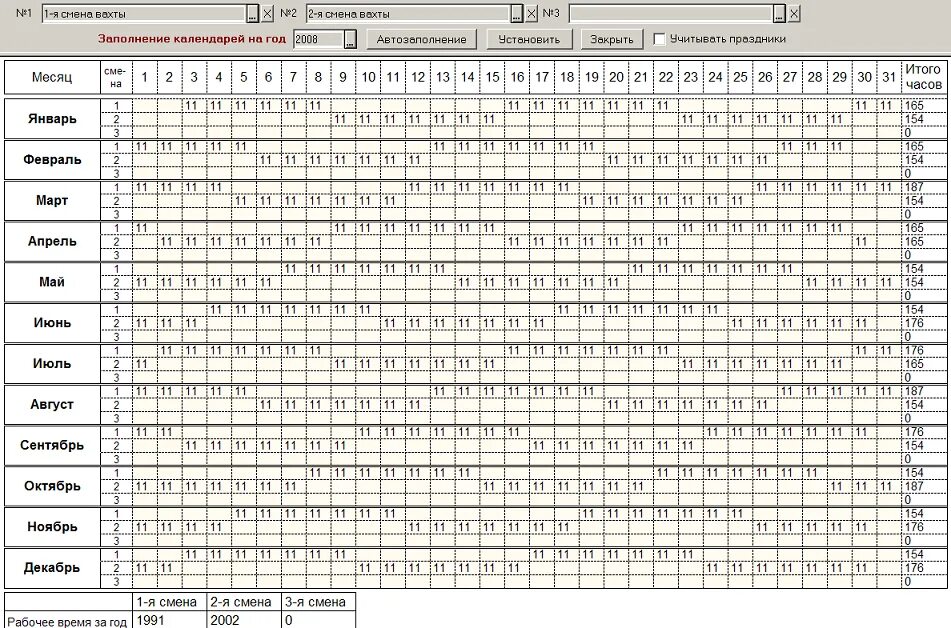Click the Автозаполнение button

tap(422, 39)
